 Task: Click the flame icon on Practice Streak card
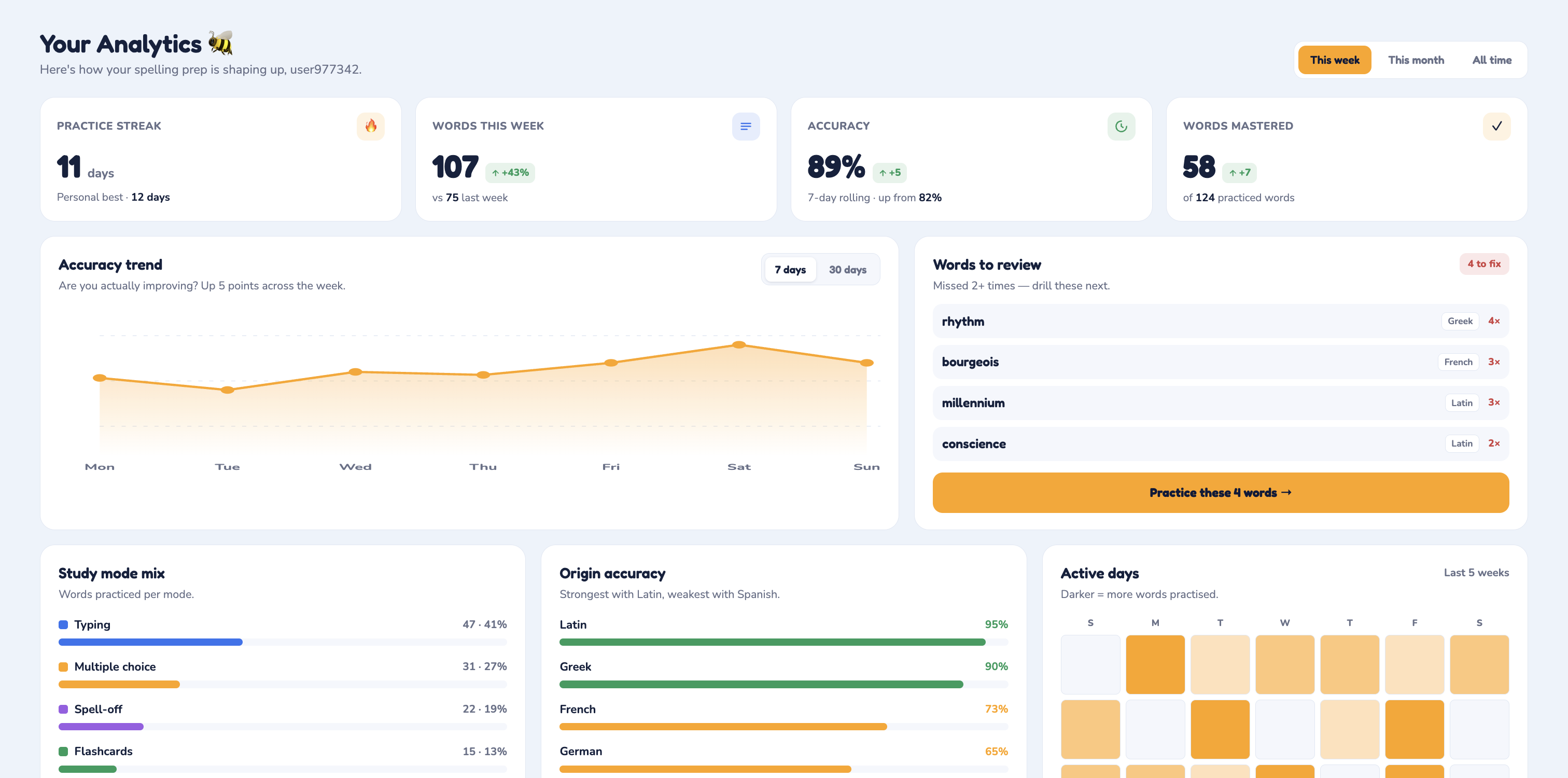pyautogui.click(x=371, y=126)
